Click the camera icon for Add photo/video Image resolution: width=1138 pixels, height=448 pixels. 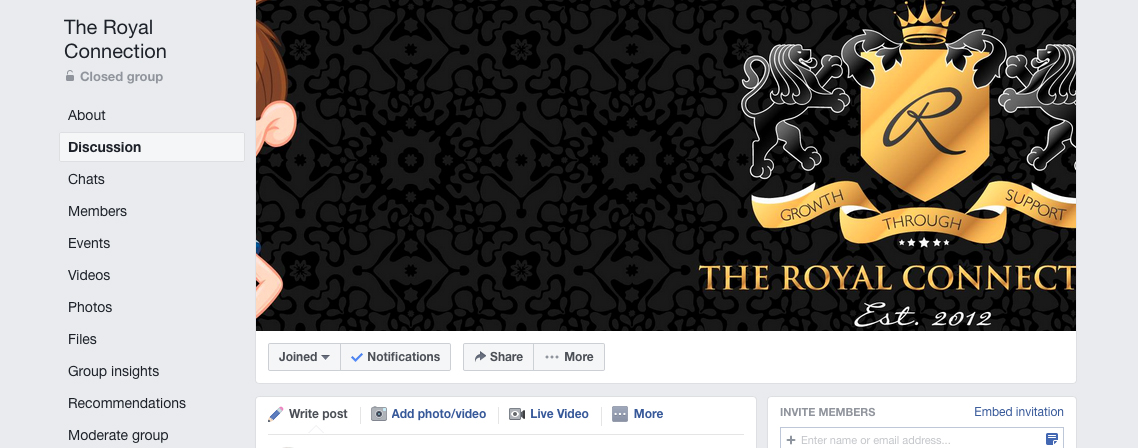pyautogui.click(x=379, y=414)
